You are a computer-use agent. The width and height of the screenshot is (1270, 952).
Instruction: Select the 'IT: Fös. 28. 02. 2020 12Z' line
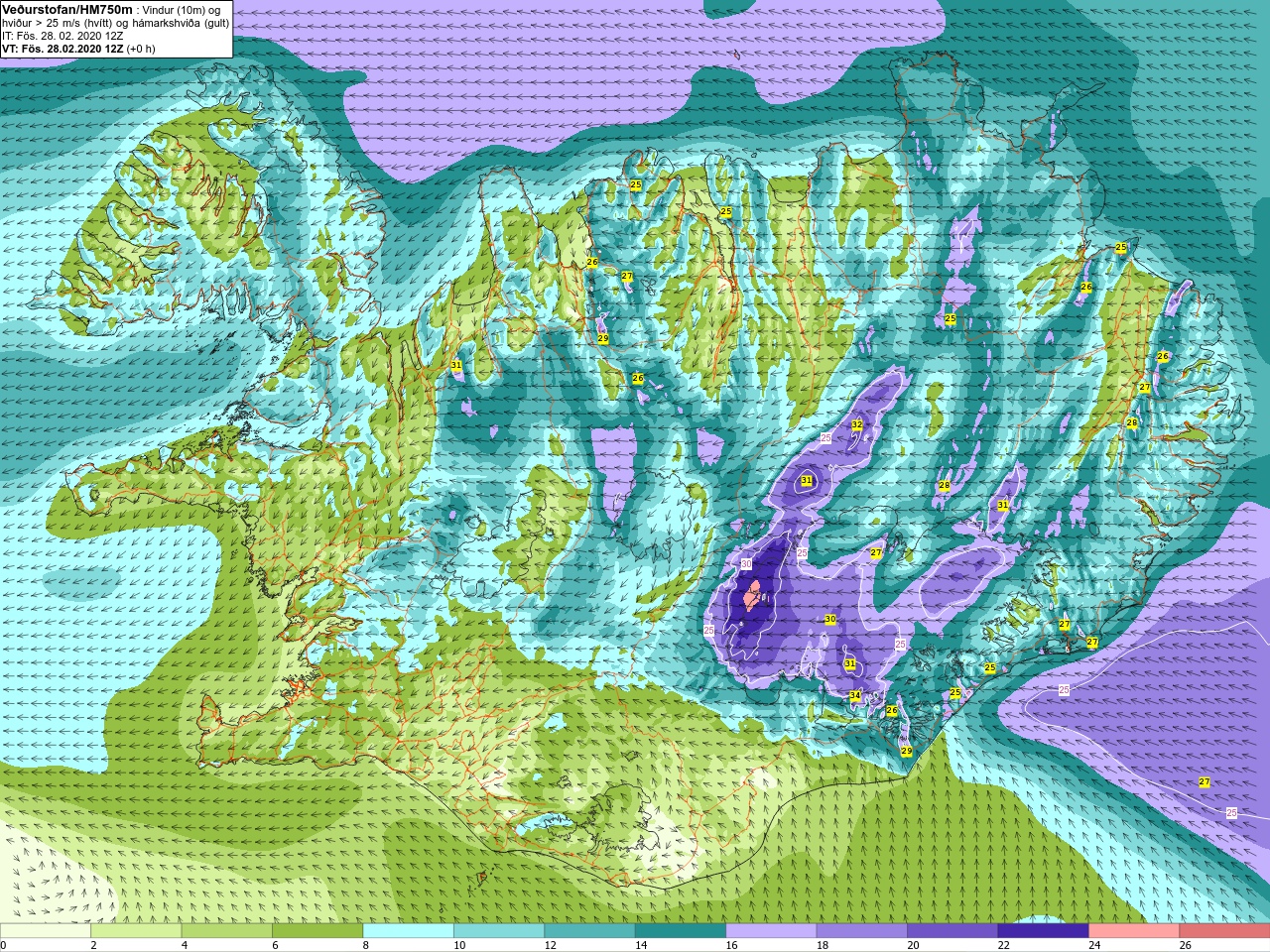(63, 36)
